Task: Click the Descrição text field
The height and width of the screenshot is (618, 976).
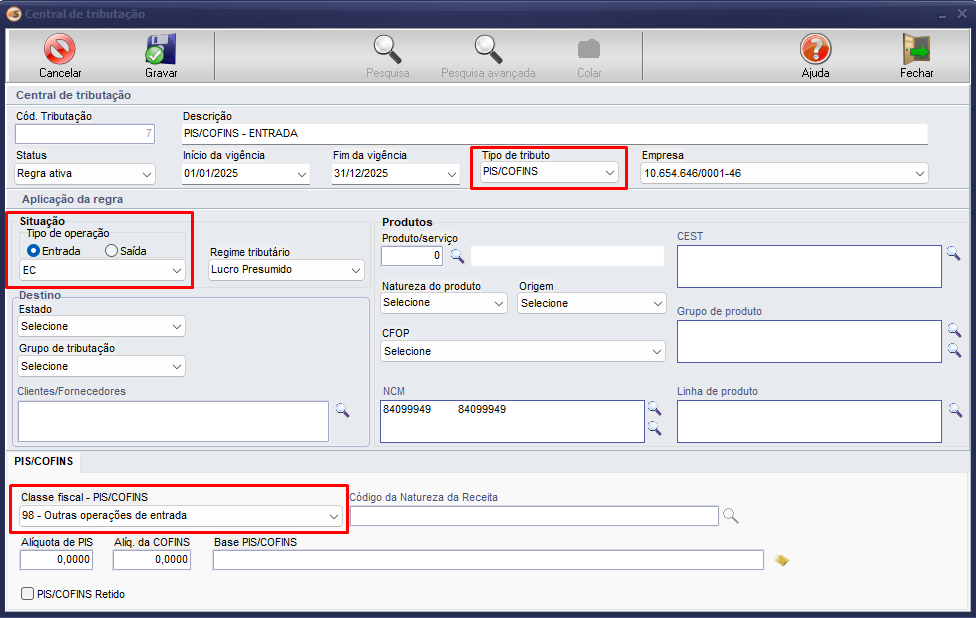Action: coord(554,133)
